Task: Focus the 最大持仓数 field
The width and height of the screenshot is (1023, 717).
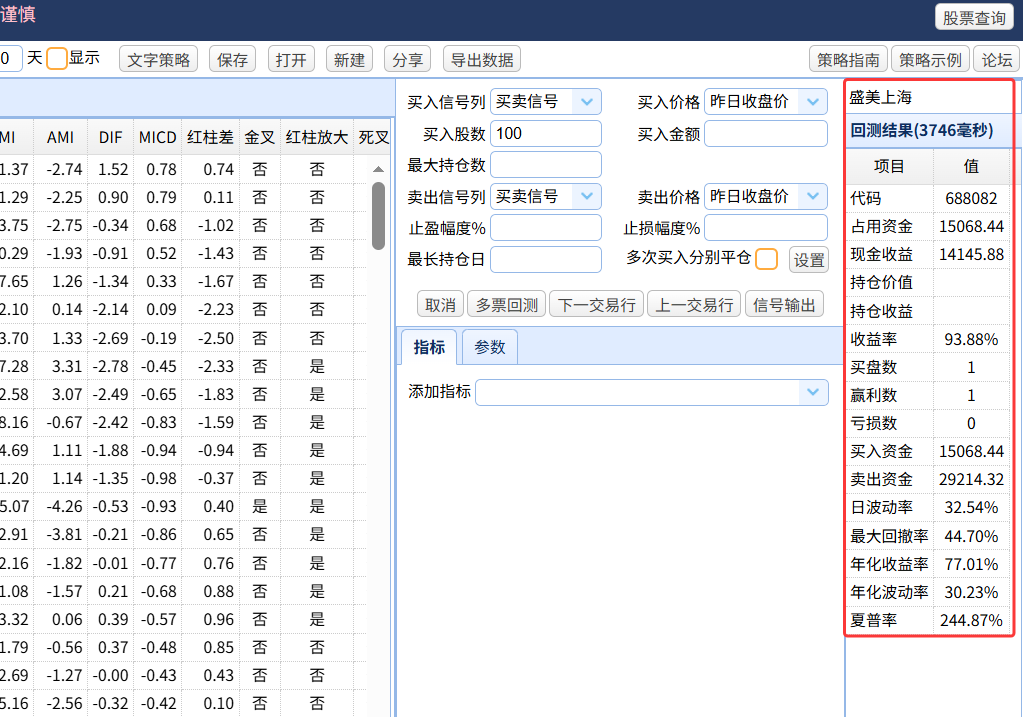Action: pos(545,164)
